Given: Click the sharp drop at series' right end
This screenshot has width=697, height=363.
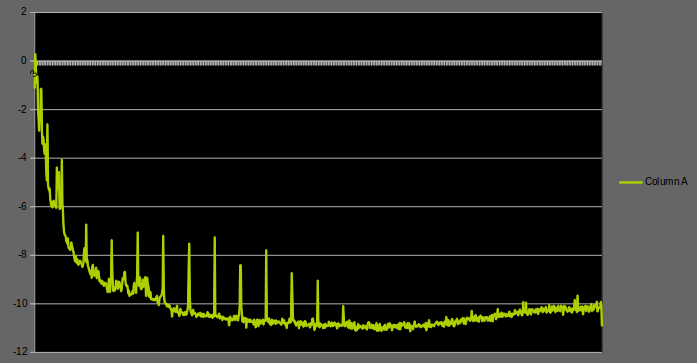Looking at the screenshot, I should pyautogui.click(x=601, y=315).
